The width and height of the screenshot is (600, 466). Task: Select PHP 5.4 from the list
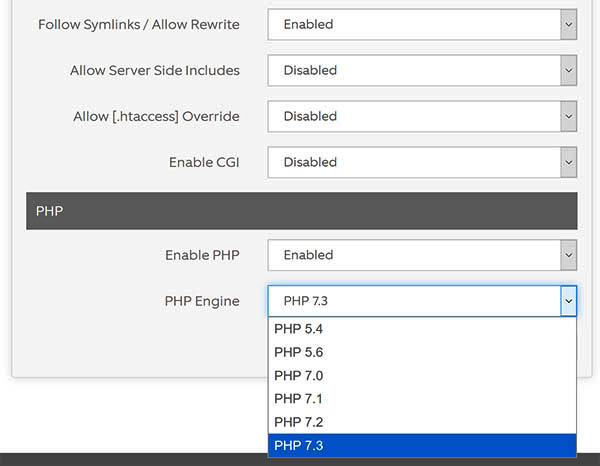coord(422,329)
